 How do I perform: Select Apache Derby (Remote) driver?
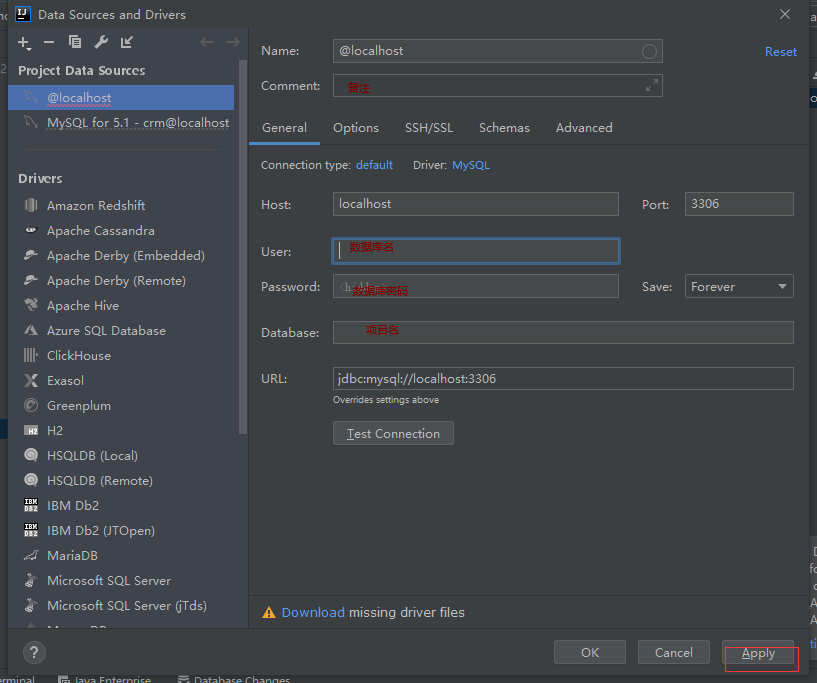coord(116,280)
